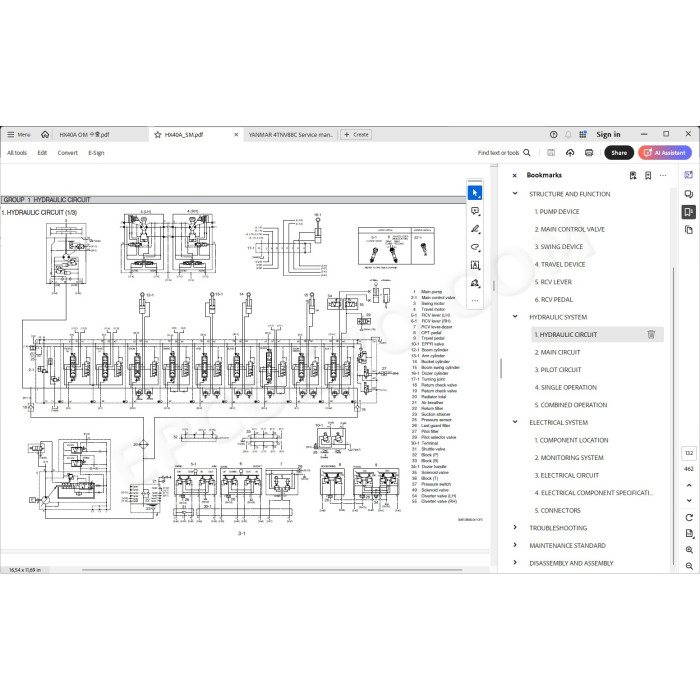The height and width of the screenshot is (700, 700).
Task: Toggle the bookmarks panel button in sidebar
Action: (688, 212)
